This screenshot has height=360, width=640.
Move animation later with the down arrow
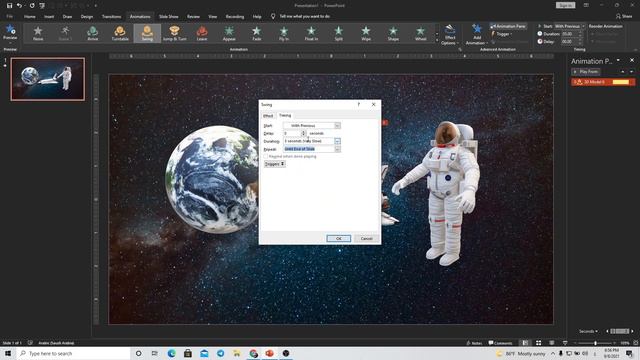631,72
